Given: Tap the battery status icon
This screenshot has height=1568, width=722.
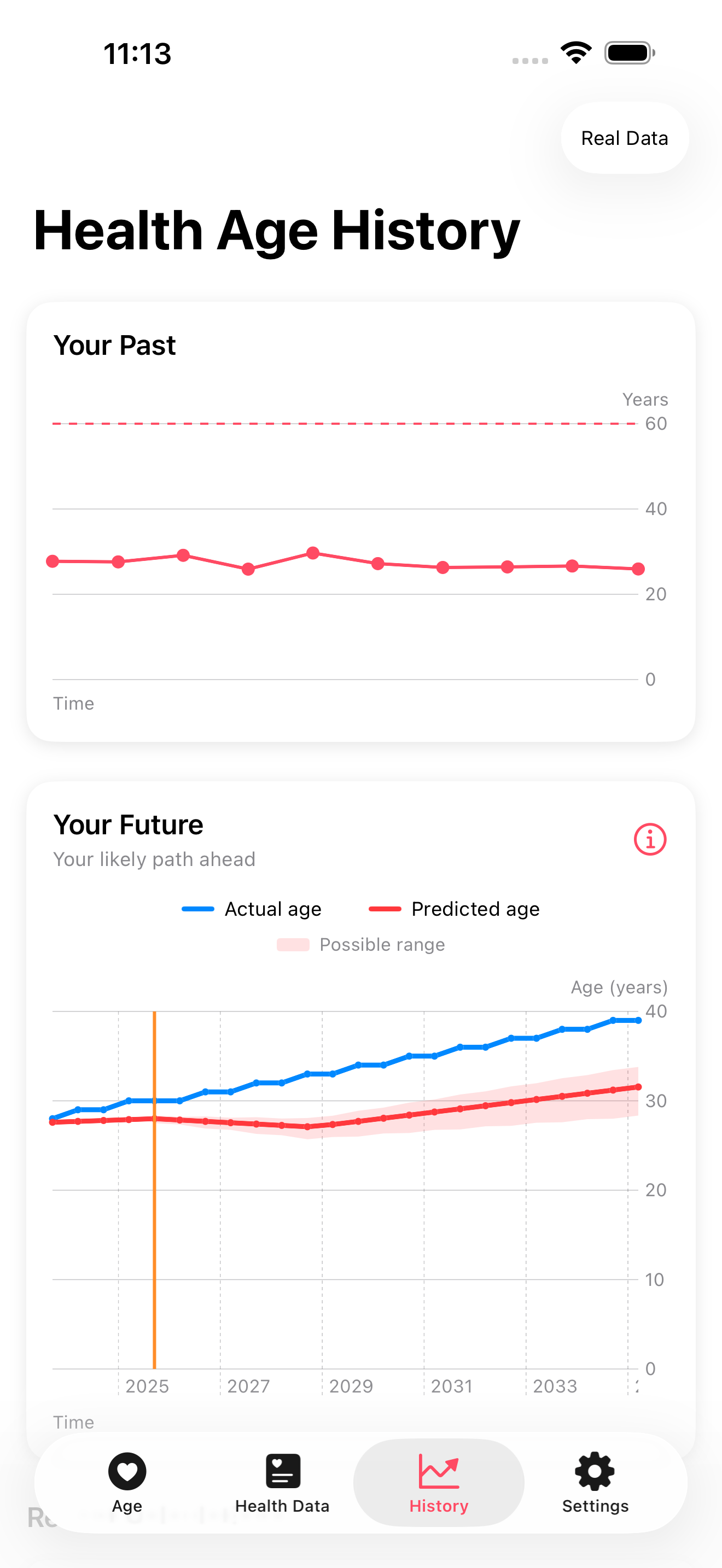Looking at the screenshot, I should (x=630, y=53).
